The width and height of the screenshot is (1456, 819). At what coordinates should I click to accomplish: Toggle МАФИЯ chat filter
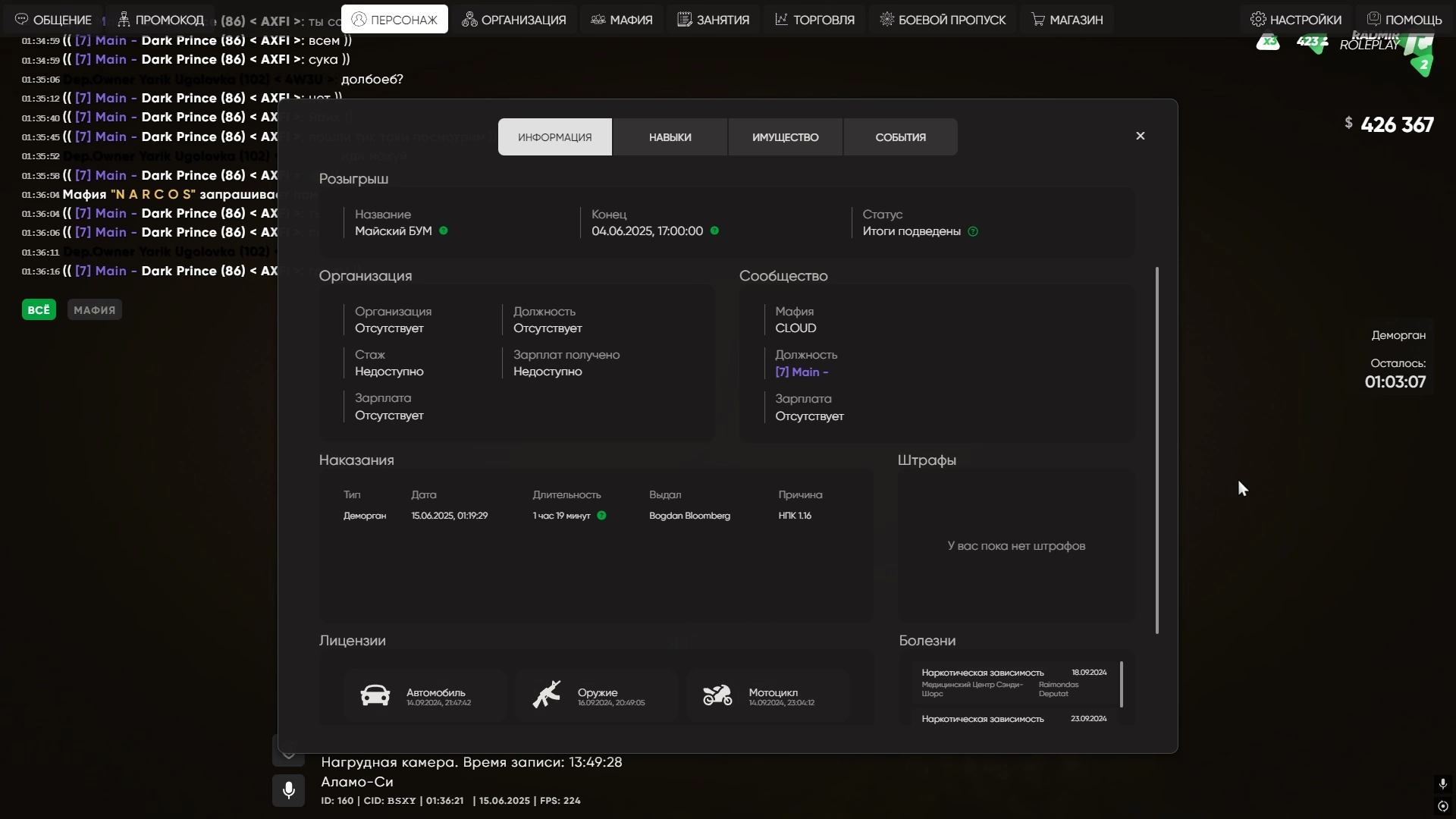95,310
